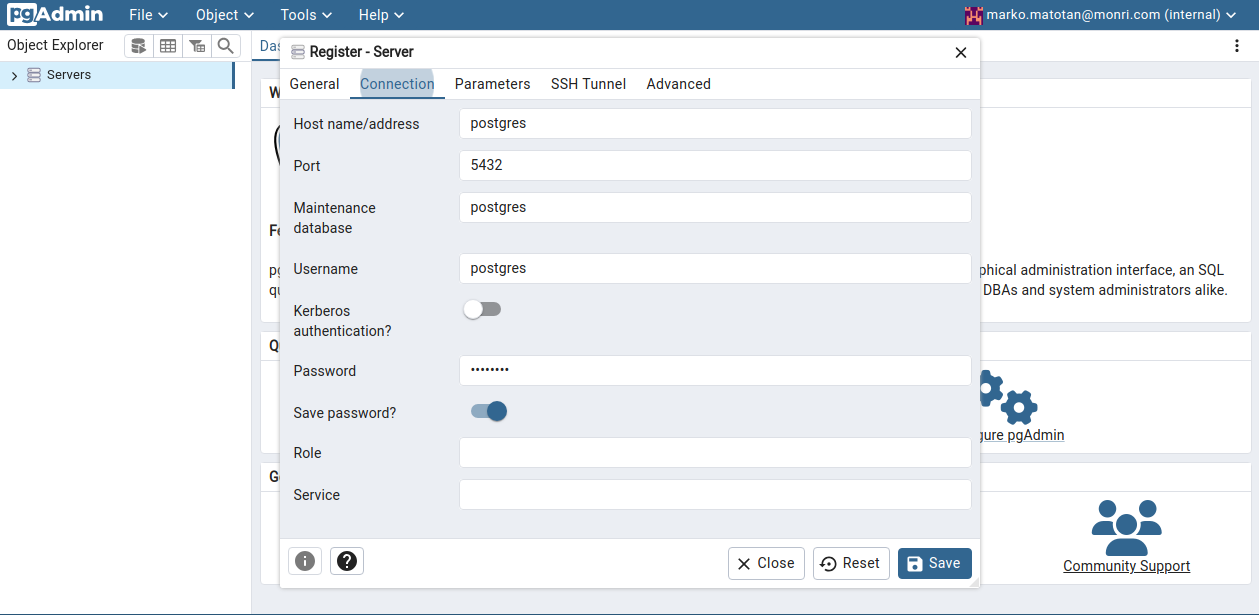Screen dimensions: 1259x615
Task: Click the info icon in dialog footer
Action: click(x=305, y=562)
